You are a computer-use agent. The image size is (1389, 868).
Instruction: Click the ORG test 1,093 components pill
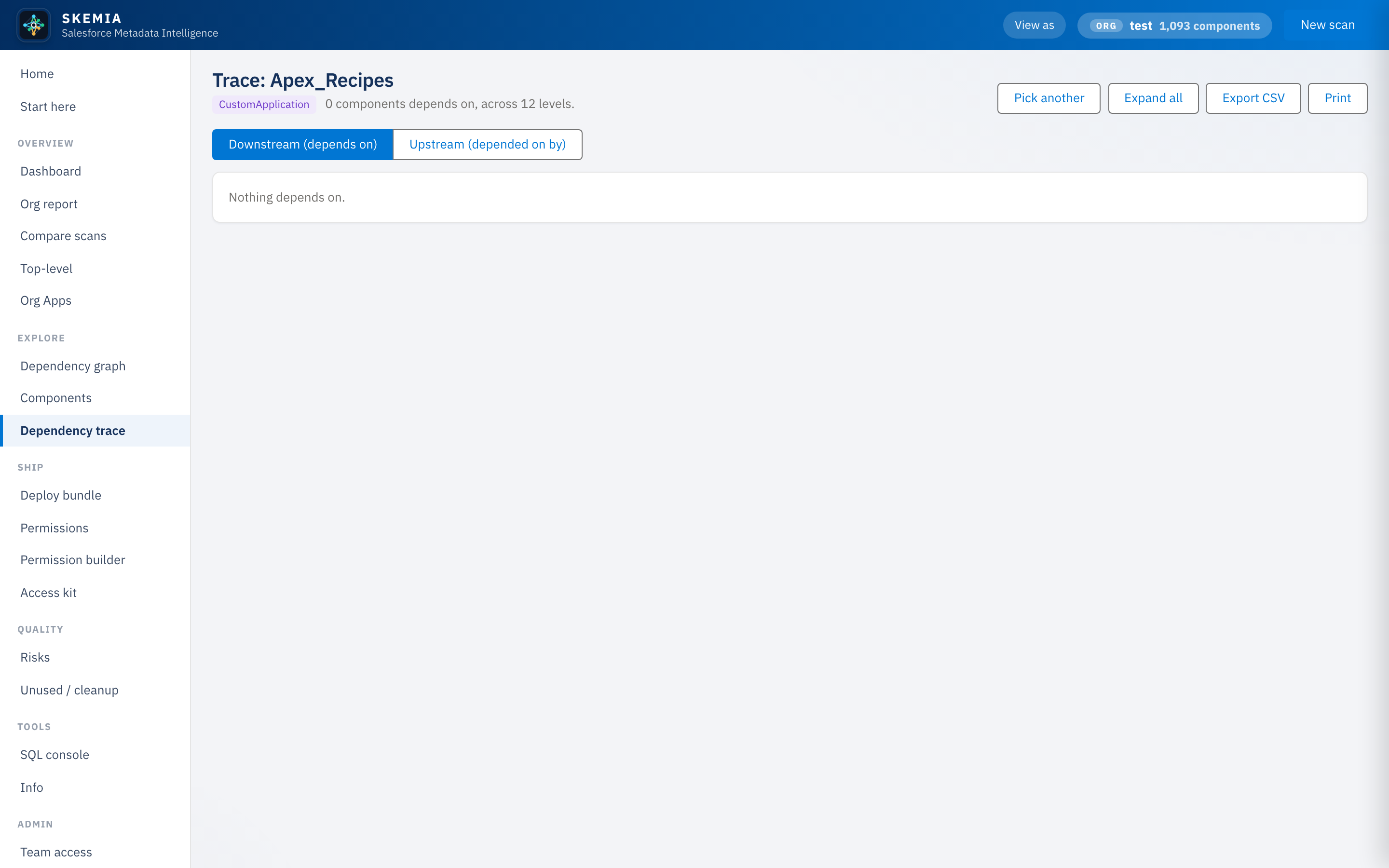coord(1174,26)
